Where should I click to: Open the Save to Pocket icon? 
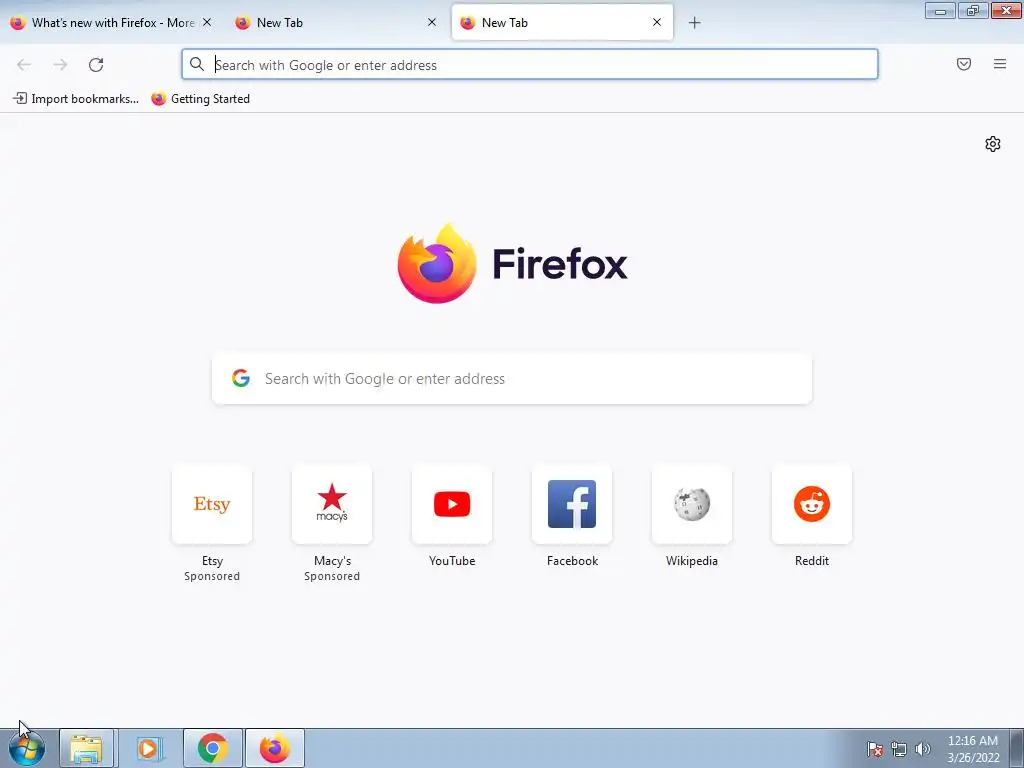tap(964, 64)
